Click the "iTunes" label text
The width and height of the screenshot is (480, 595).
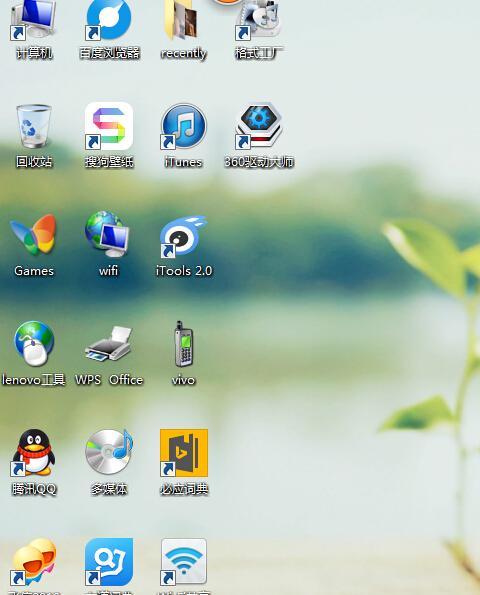184,162
